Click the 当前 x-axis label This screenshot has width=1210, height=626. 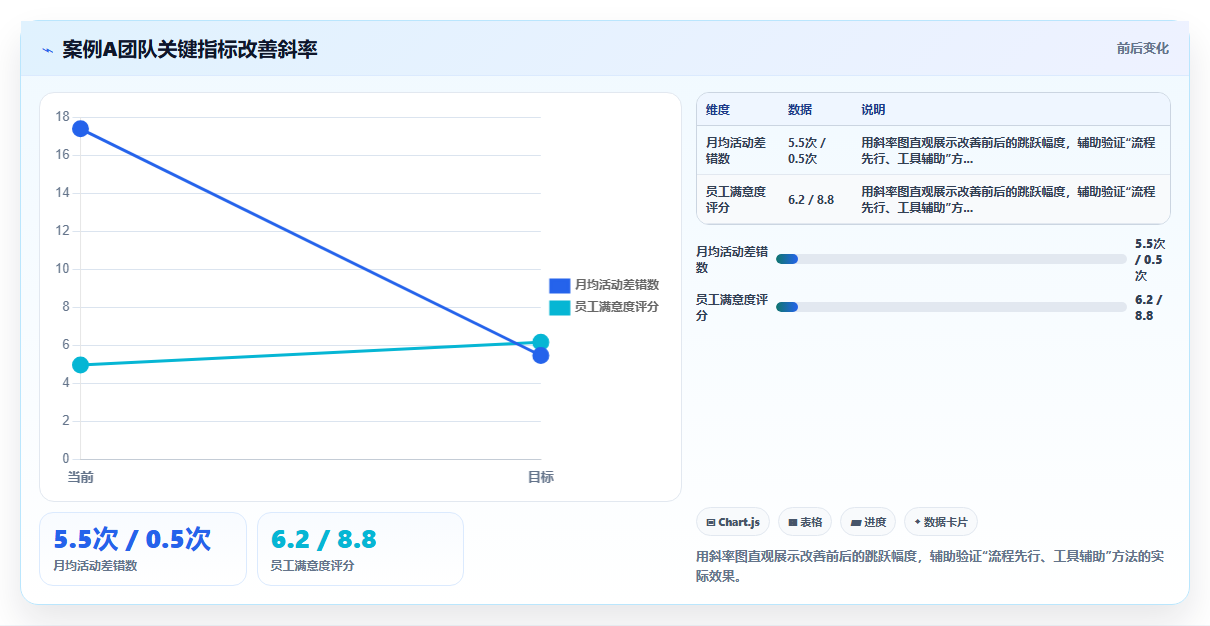click(x=81, y=477)
